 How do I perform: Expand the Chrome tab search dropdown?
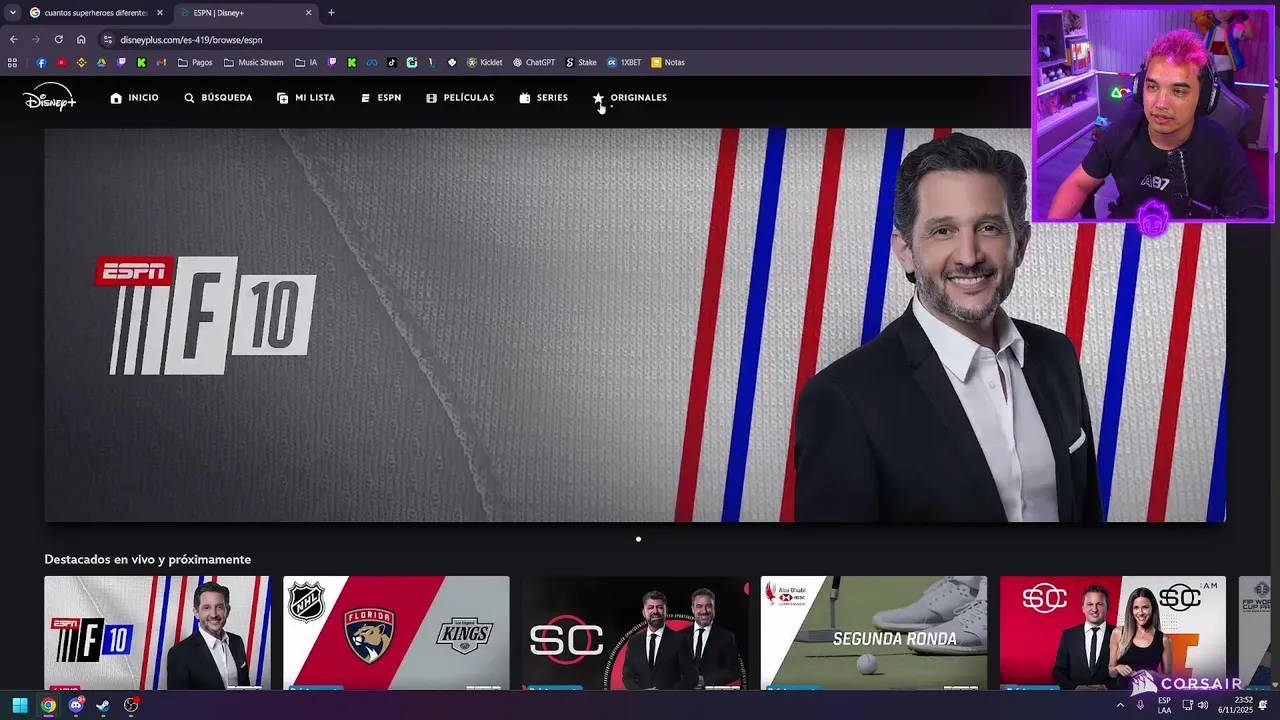12,13
